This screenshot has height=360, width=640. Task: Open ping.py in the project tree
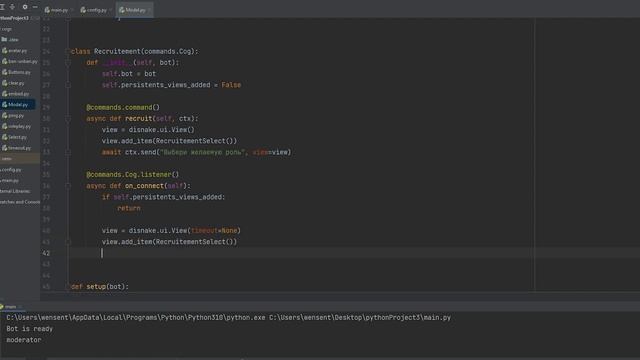coord(13,116)
